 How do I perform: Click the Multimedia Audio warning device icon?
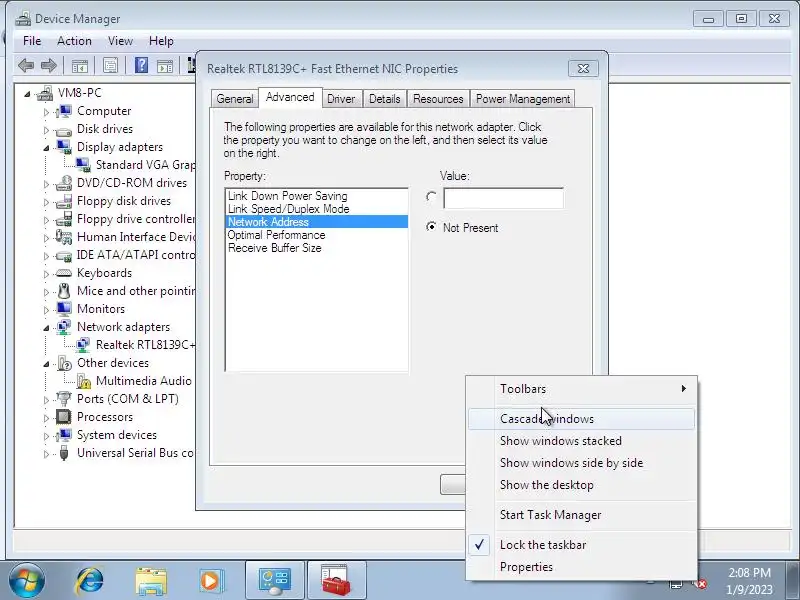[83, 381]
